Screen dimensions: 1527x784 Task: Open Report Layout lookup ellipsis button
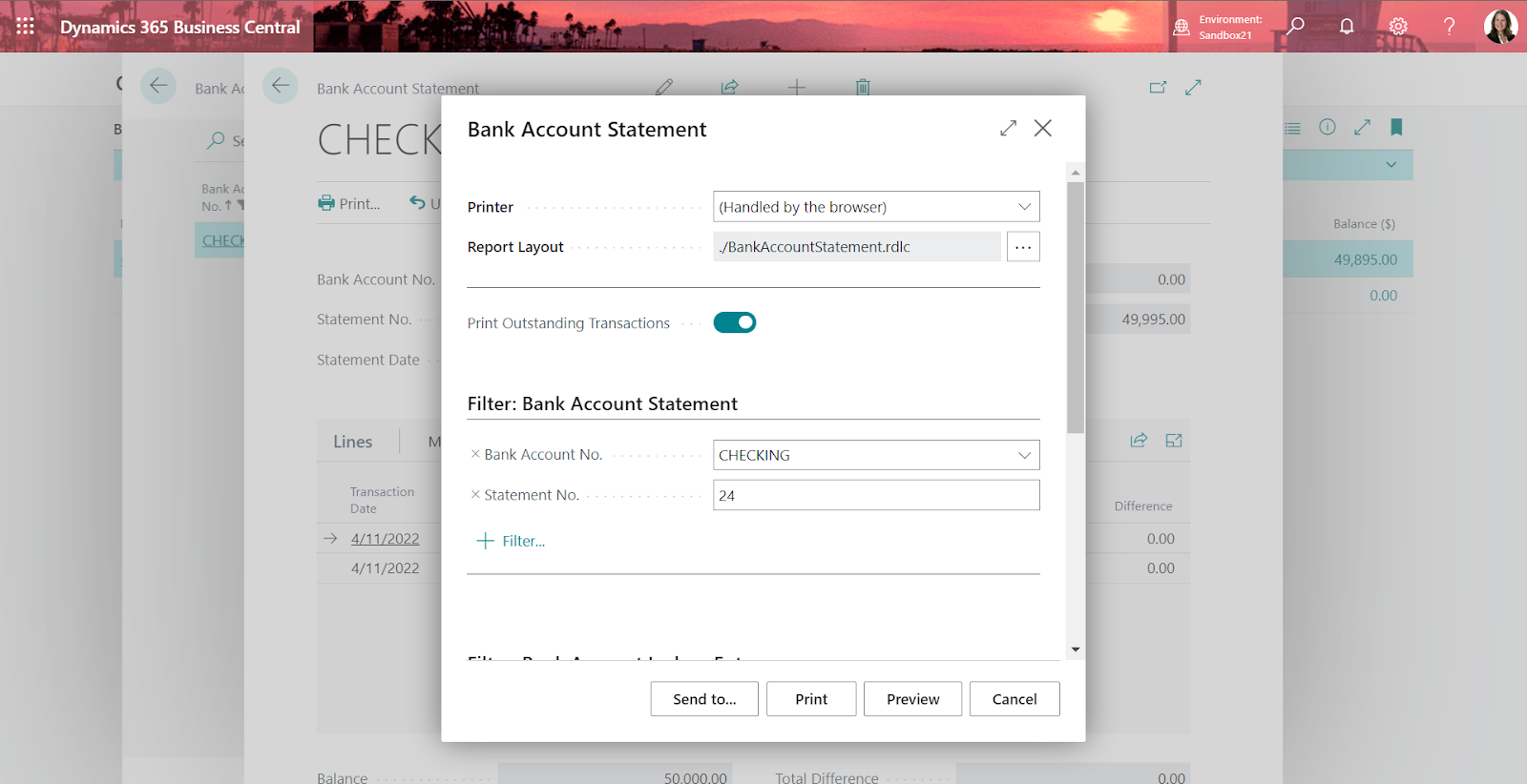pyautogui.click(x=1023, y=247)
